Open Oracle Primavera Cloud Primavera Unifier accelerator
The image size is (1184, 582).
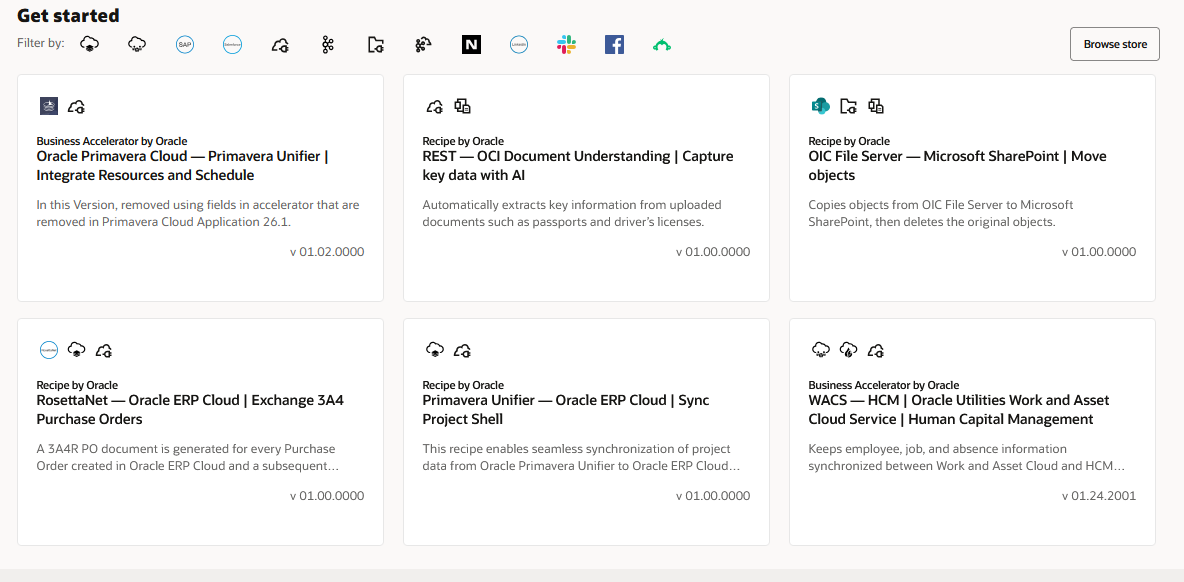[x=182, y=166]
